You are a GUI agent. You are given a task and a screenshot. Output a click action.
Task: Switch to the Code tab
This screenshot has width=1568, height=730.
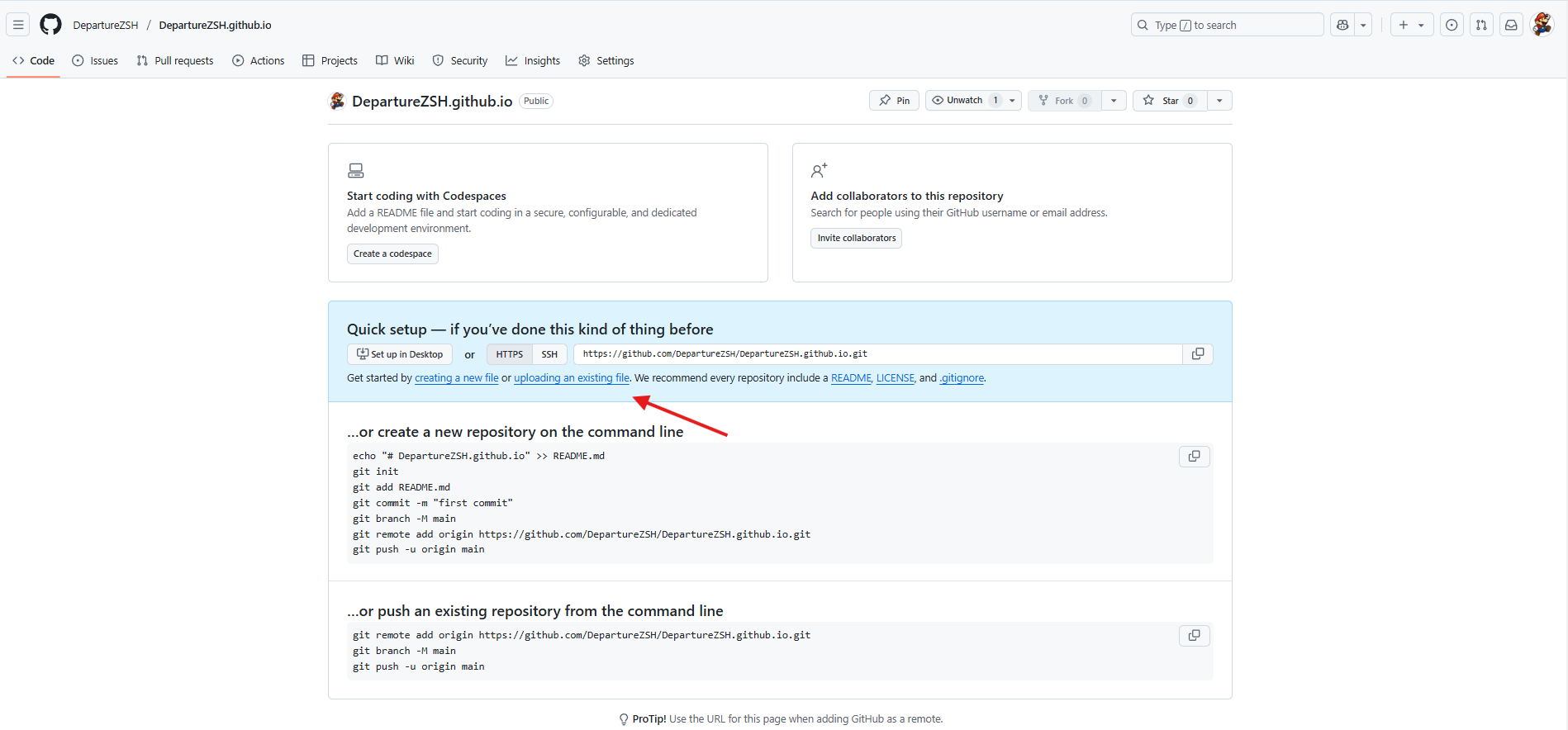pos(34,60)
